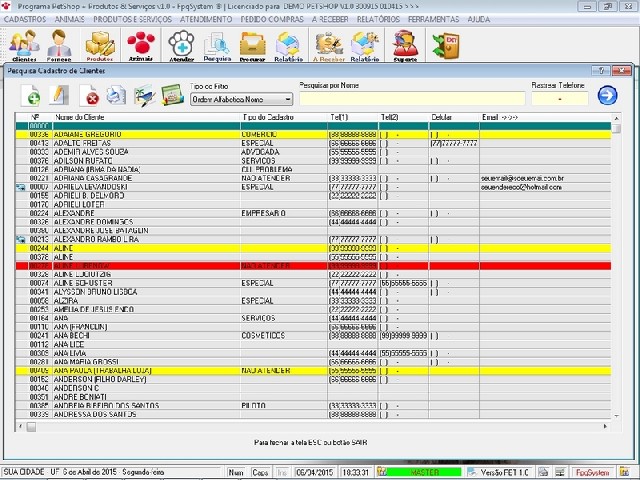
Task: Click the animal marker icon beside ADRIELA LEVANDOSKI
Action: coord(20,187)
